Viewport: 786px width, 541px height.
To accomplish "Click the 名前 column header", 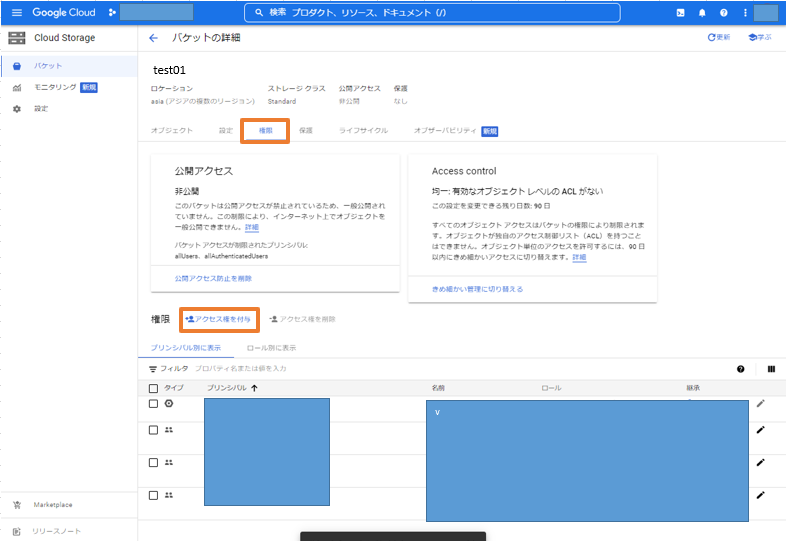I will pos(438,388).
